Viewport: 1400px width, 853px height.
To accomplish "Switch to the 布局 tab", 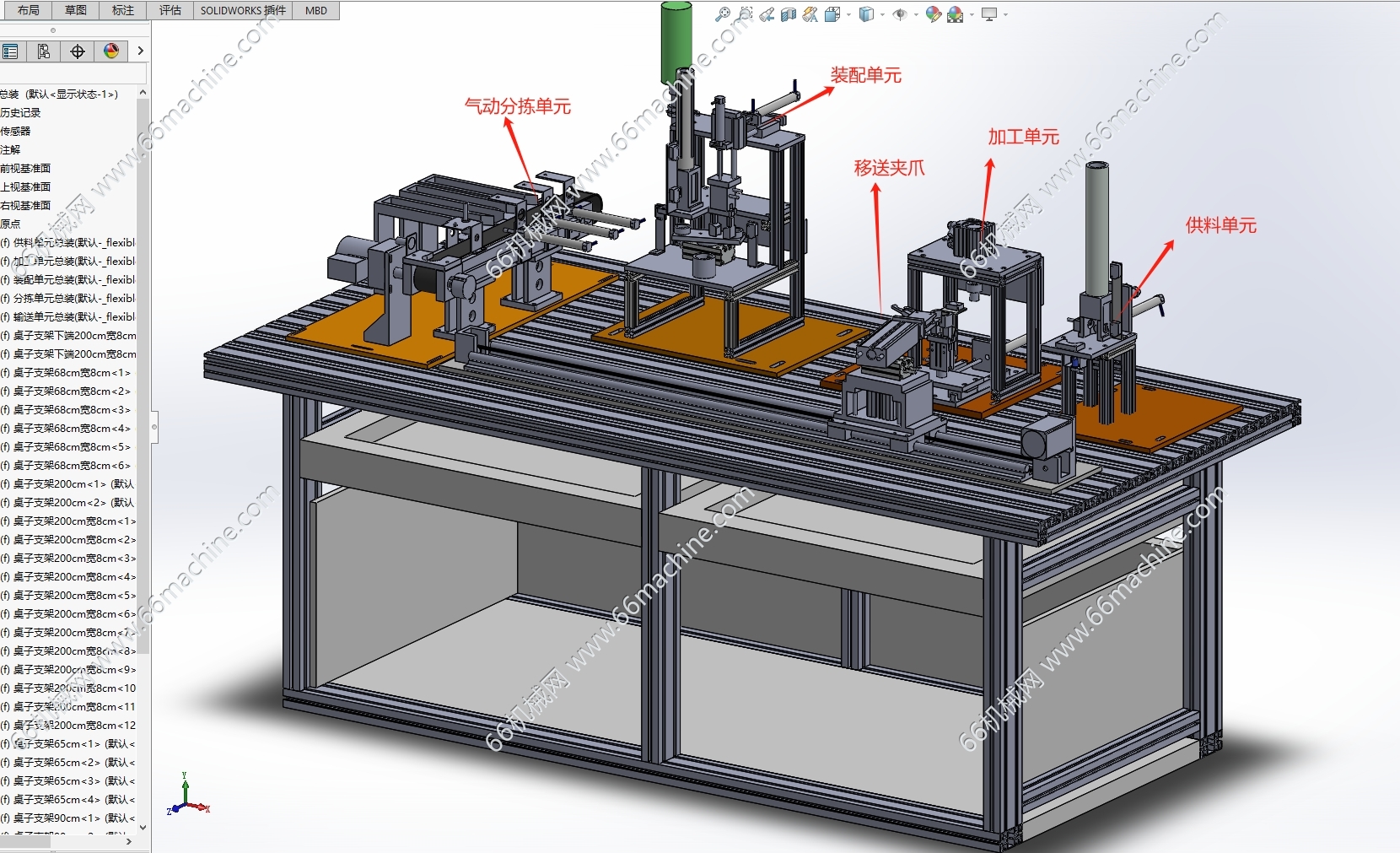I will (x=28, y=10).
